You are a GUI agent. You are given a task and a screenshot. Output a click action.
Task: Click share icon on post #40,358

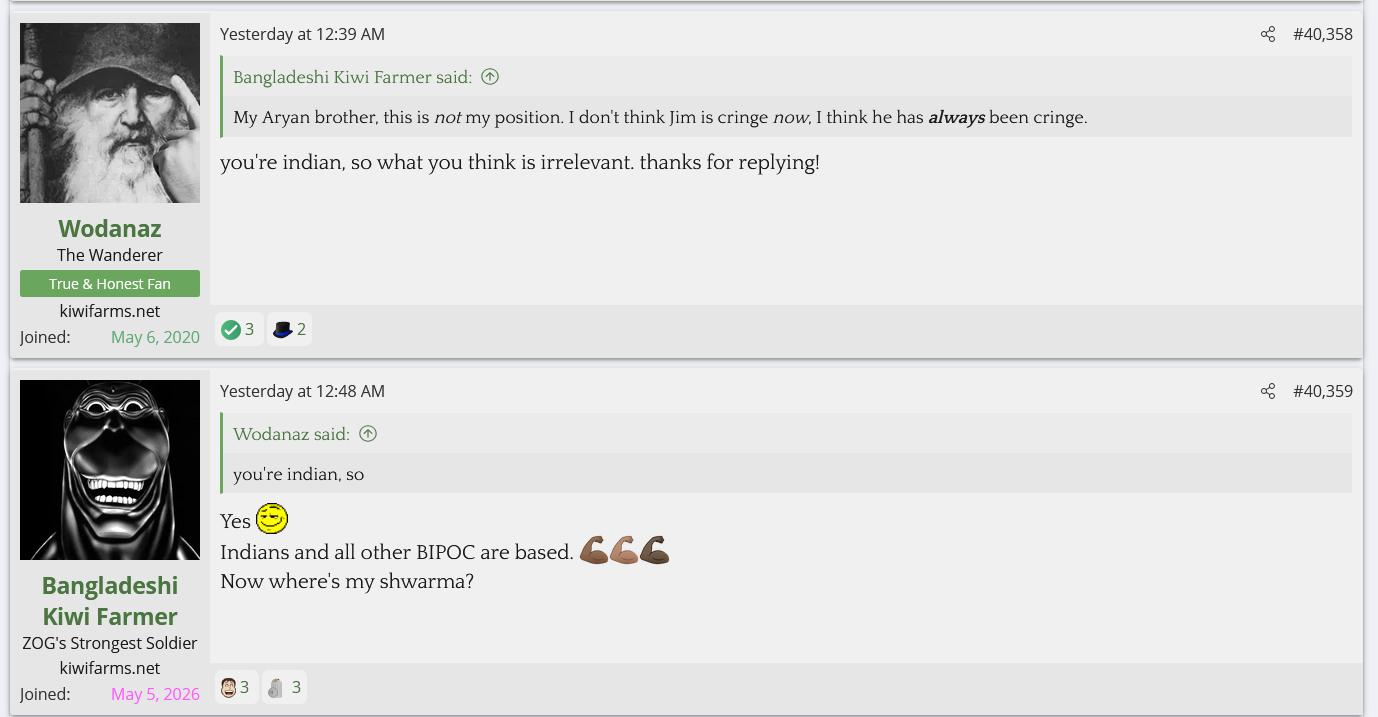coord(1268,35)
